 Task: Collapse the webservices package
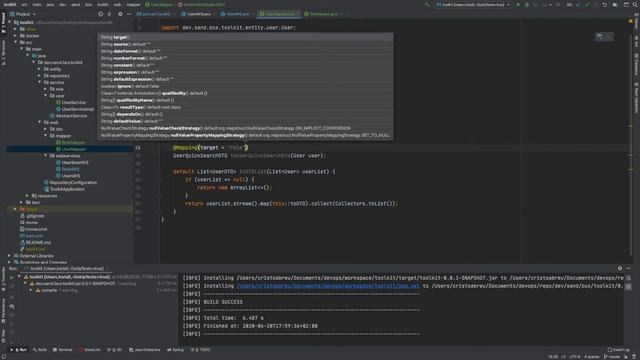pos(46,156)
